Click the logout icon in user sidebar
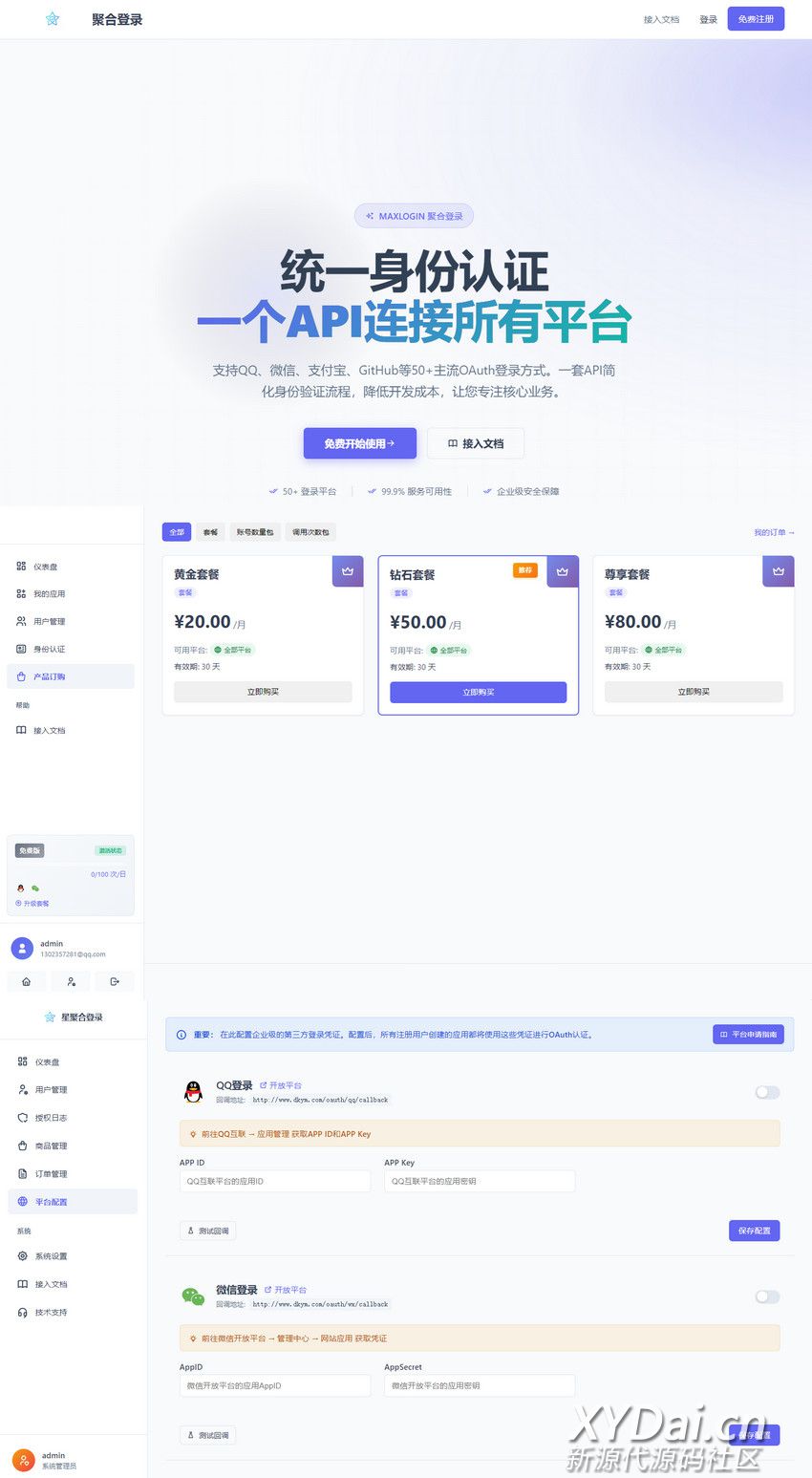812x1478 pixels. [115, 981]
